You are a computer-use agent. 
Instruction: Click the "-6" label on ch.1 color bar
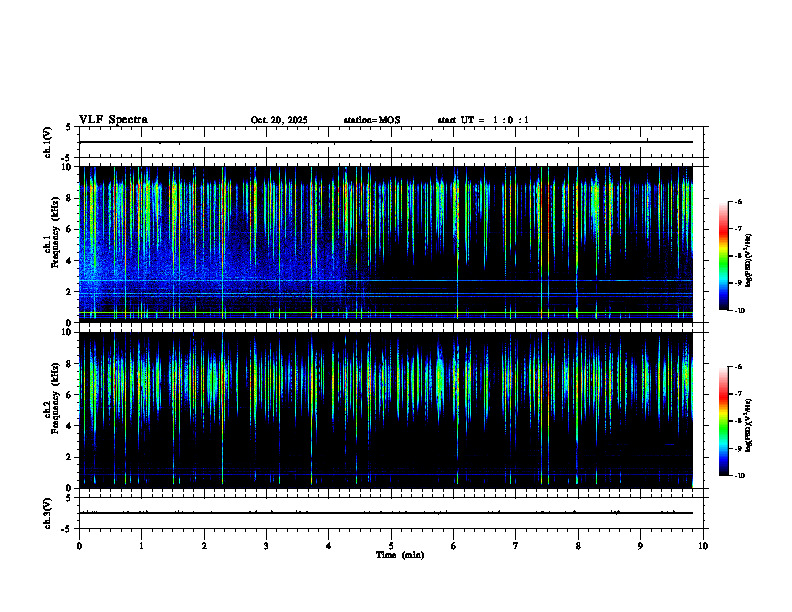tap(738, 201)
